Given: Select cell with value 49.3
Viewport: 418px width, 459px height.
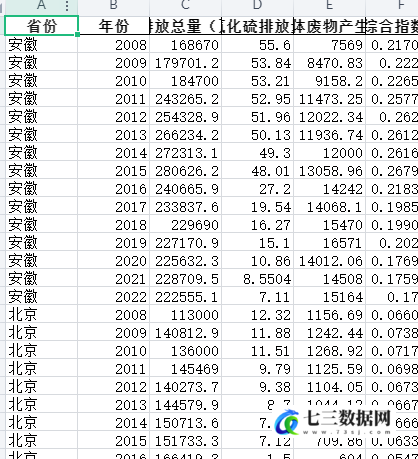Looking at the screenshot, I should coord(257,153).
